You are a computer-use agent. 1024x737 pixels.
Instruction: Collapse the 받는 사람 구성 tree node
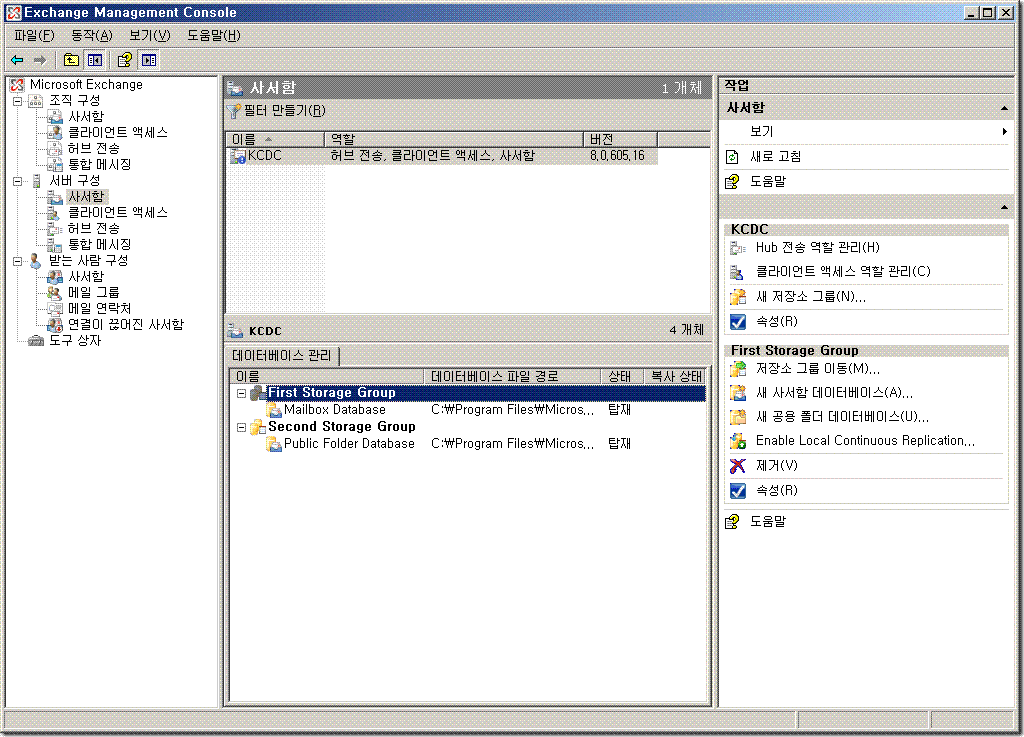click(18, 260)
